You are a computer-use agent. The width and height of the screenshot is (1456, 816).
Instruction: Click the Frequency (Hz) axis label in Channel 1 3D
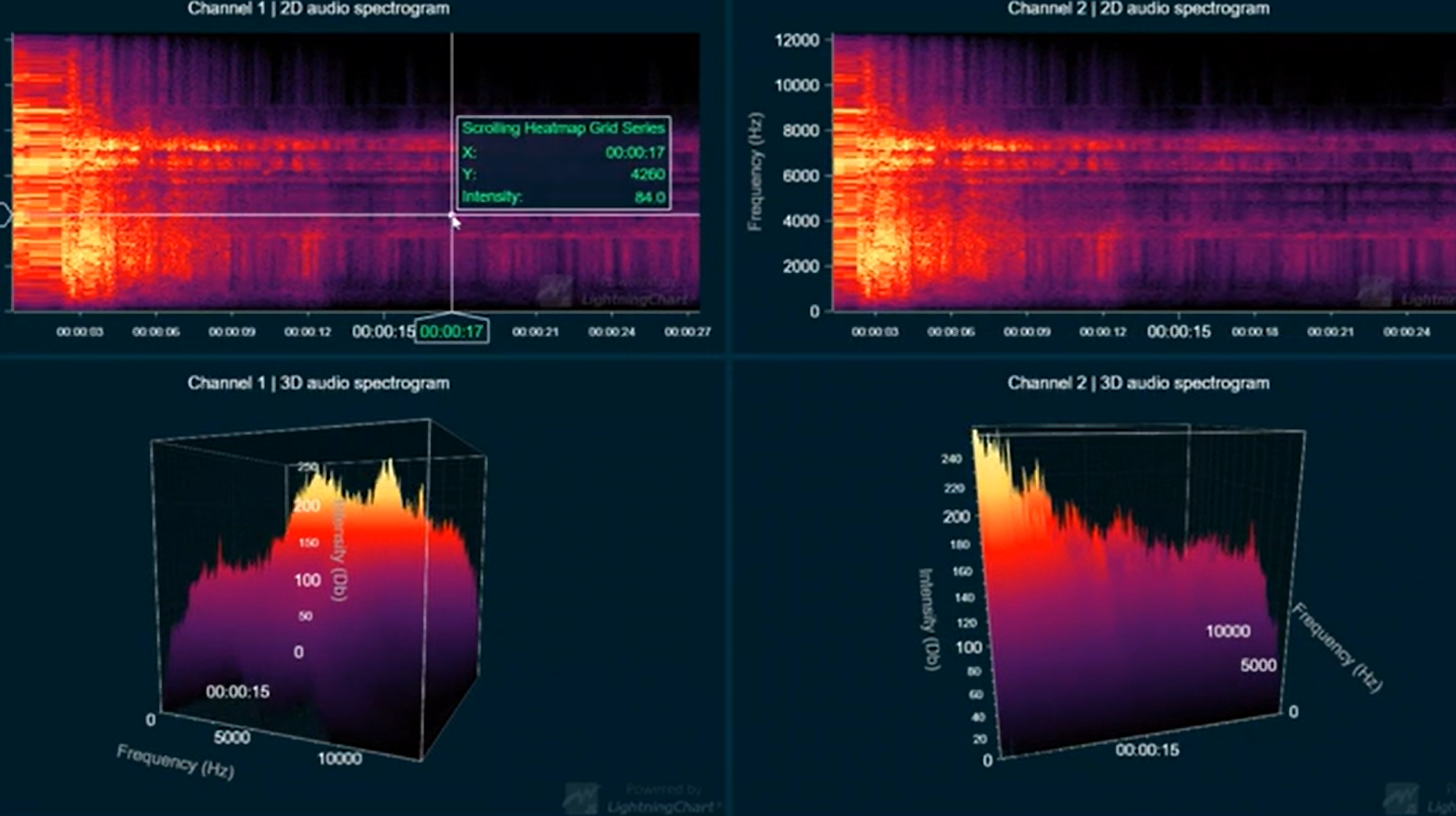click(x=175, y=761)
